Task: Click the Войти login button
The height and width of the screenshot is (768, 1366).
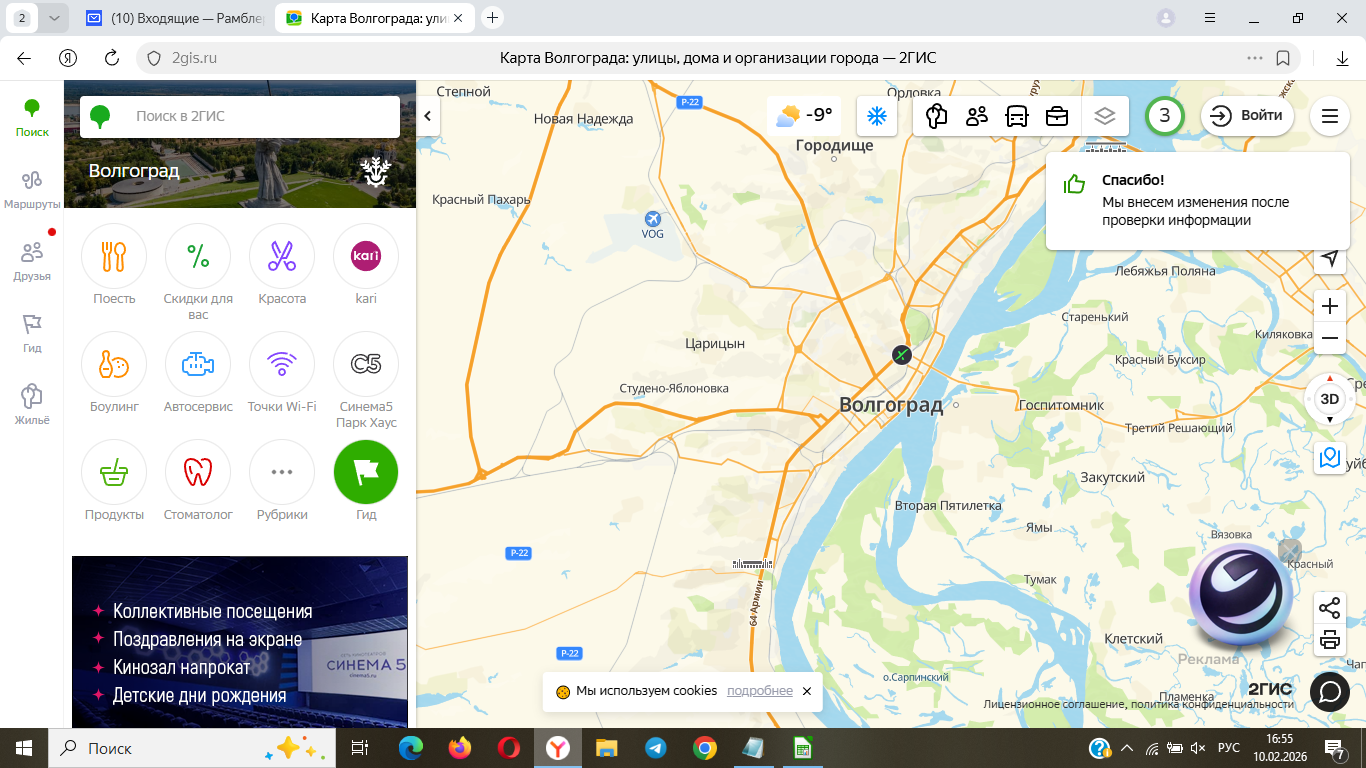Action: tap(1247, 116)
